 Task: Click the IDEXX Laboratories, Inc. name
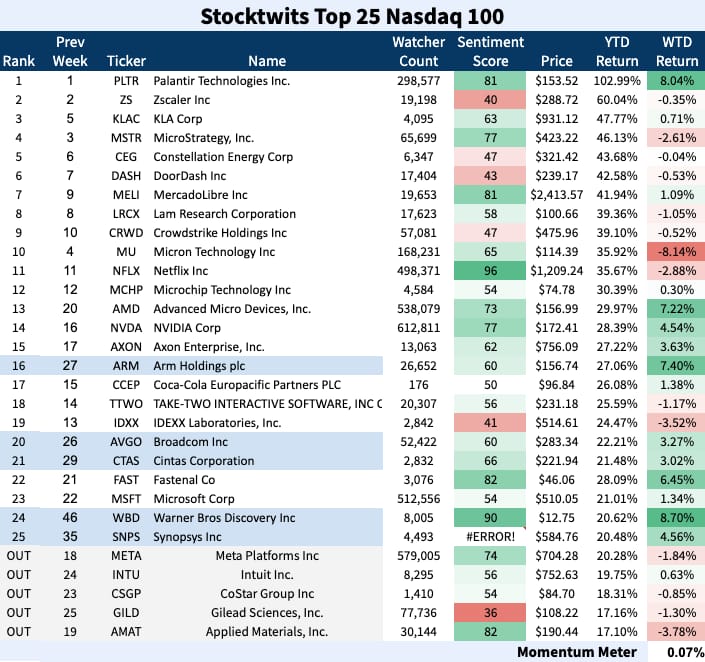click(x=217, y=423)
